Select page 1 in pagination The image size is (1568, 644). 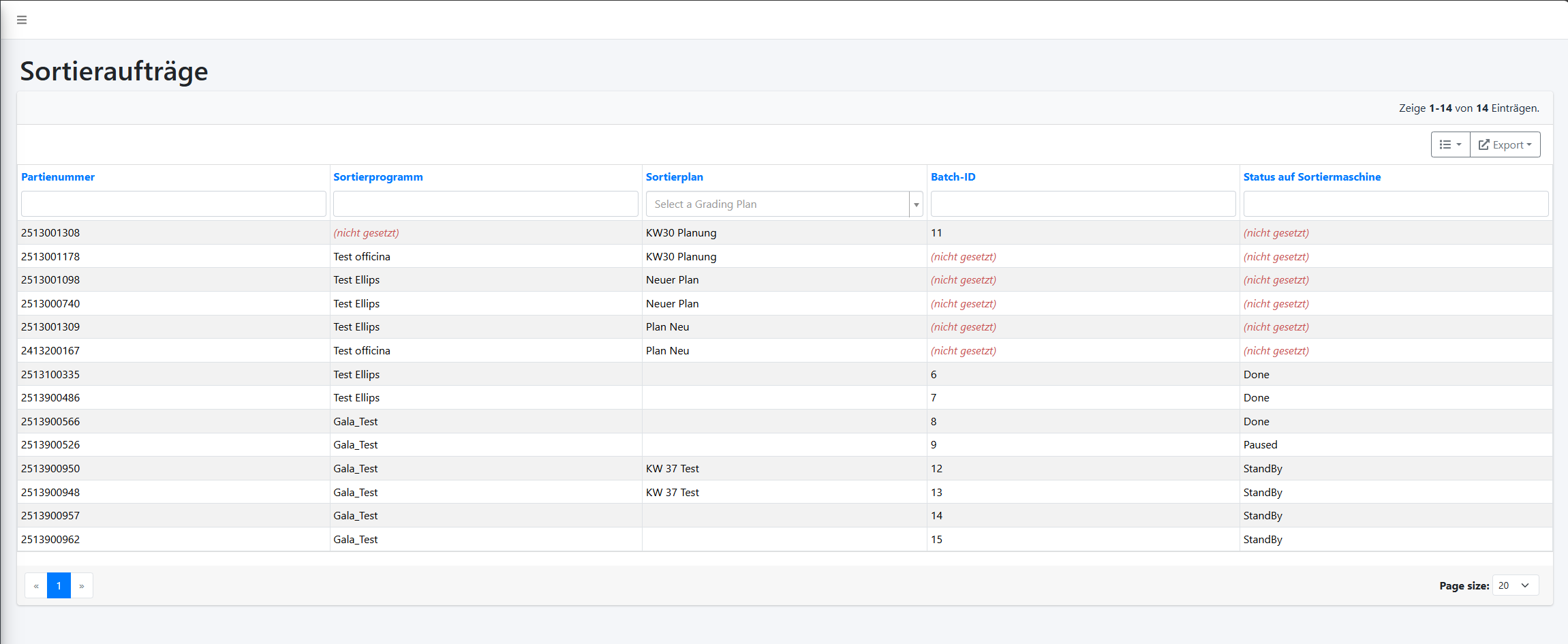(x=59, y=586)
